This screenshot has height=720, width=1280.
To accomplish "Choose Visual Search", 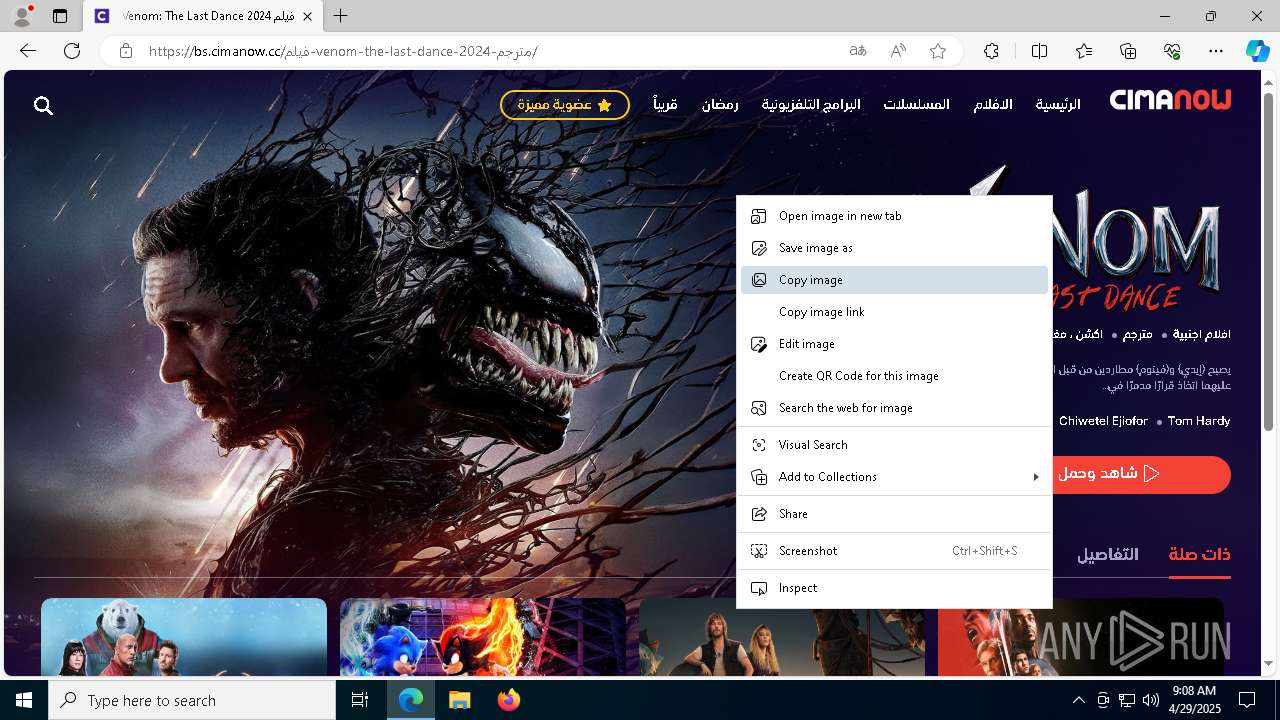I will point(894,445).
